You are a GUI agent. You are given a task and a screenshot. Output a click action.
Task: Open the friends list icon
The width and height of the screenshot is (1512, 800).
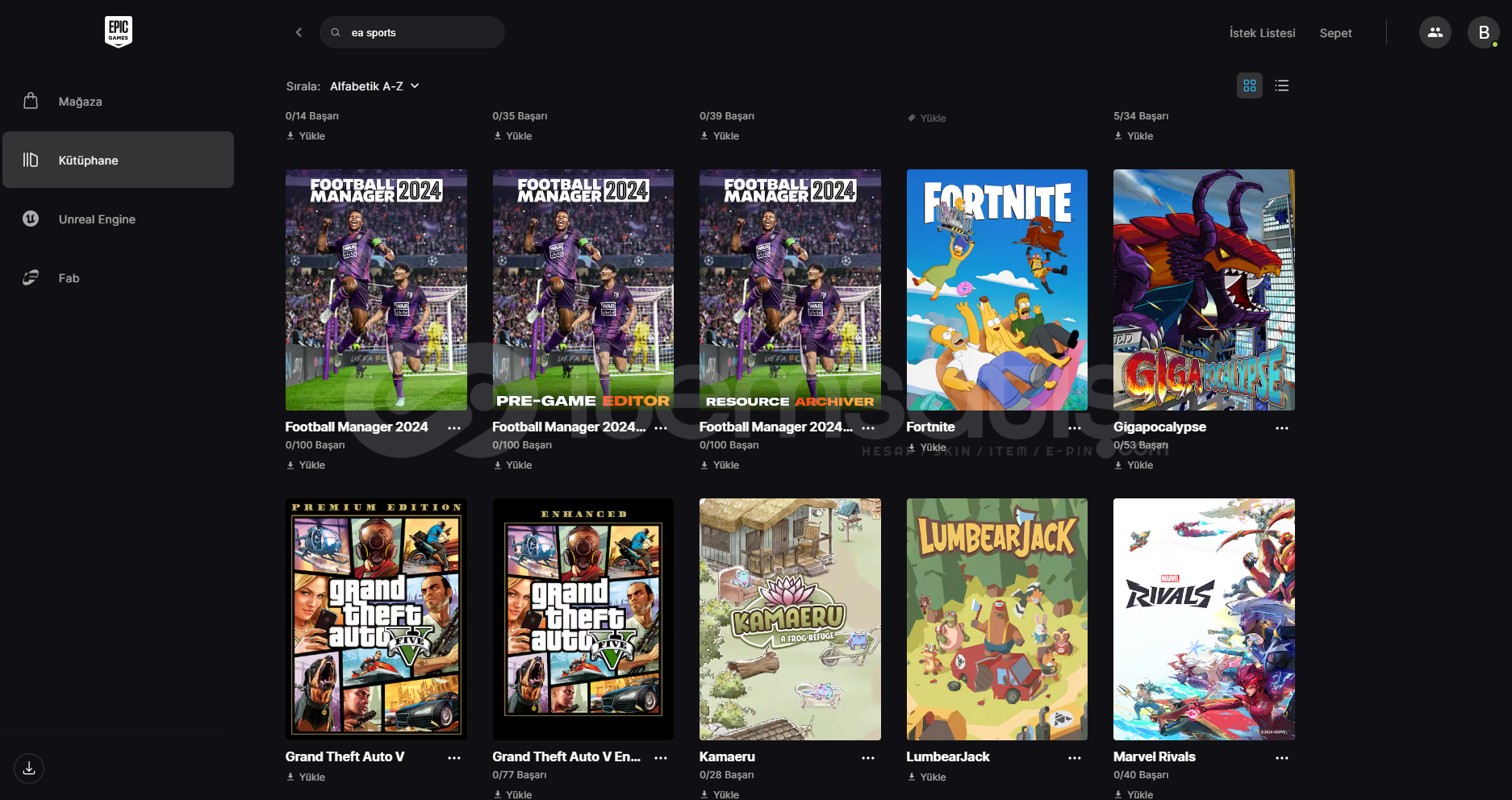pos(1435,32)
